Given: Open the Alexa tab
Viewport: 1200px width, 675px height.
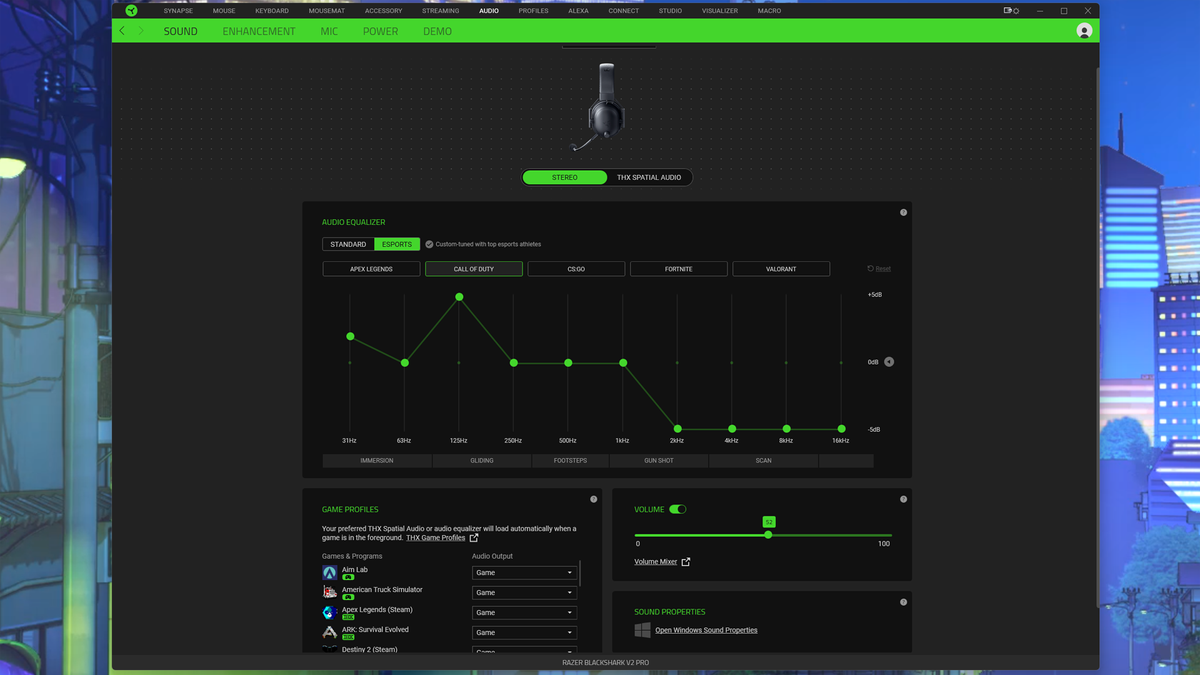Looking at the screenshot, I should [578, 10].
